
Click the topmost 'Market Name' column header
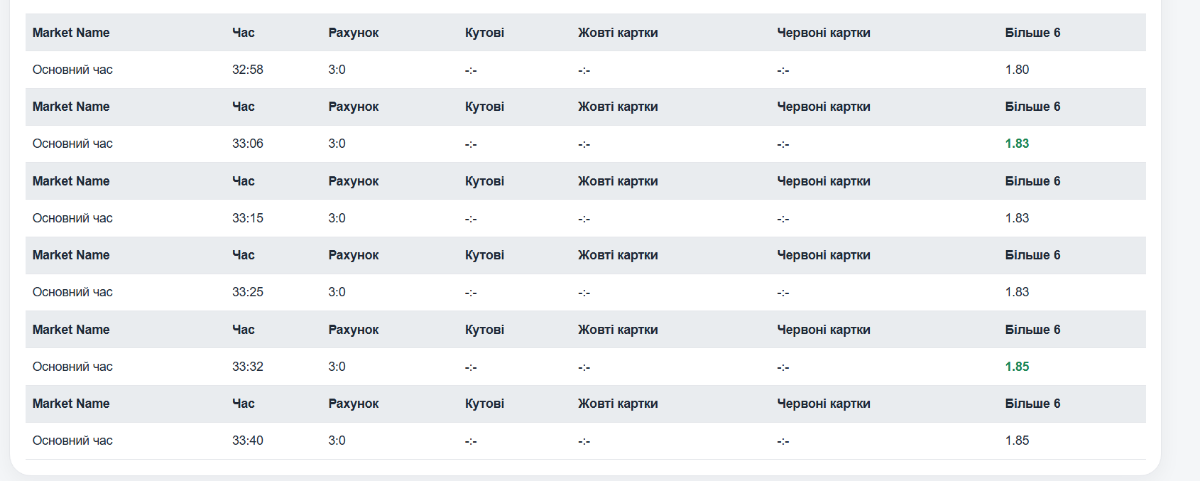click(x=71, y=33)
